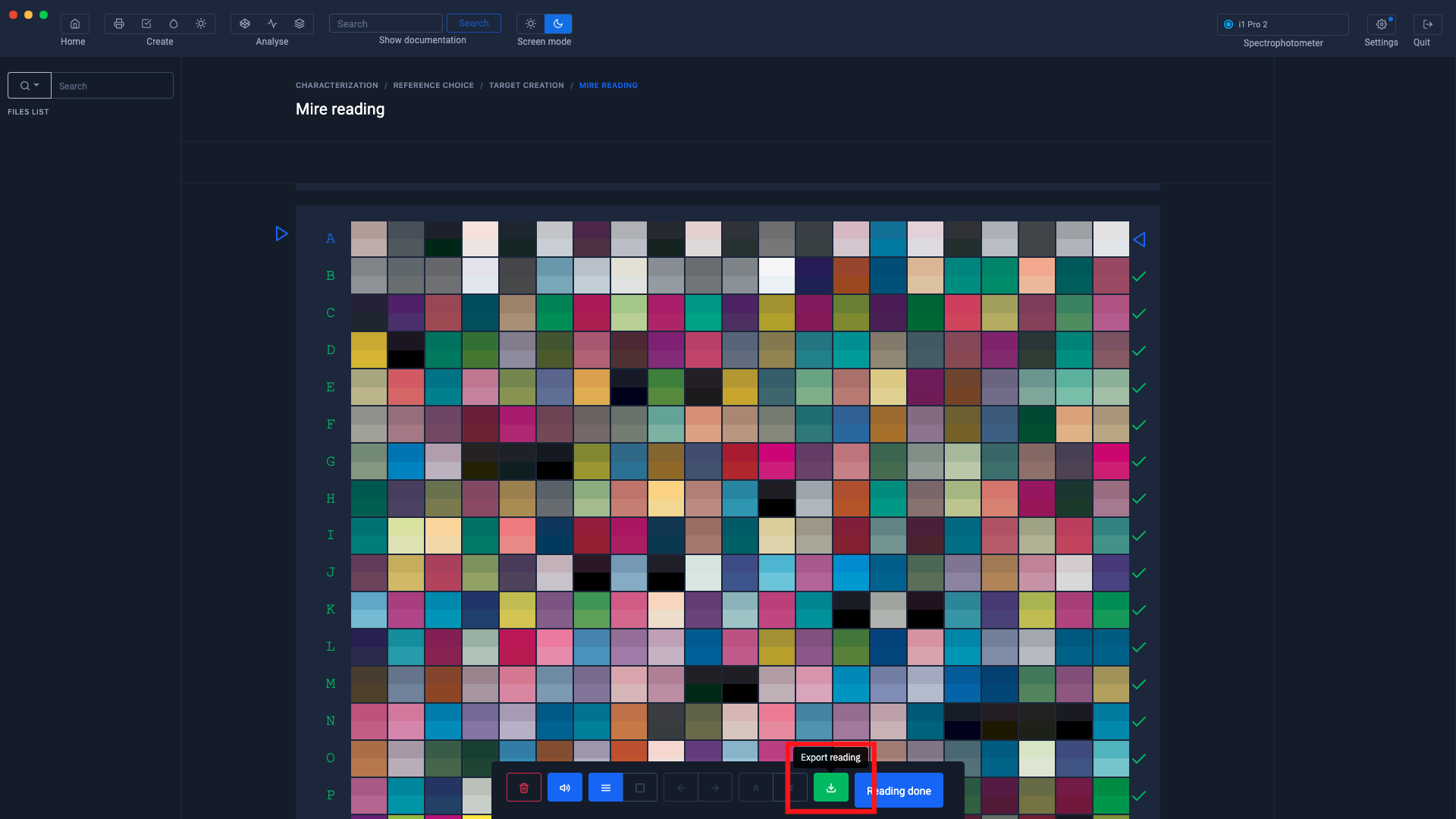Image resolution: width=1456 pixels, height=819 pixels.
Task: Click the green checkmark beside row K
Action: [1139, 610]
